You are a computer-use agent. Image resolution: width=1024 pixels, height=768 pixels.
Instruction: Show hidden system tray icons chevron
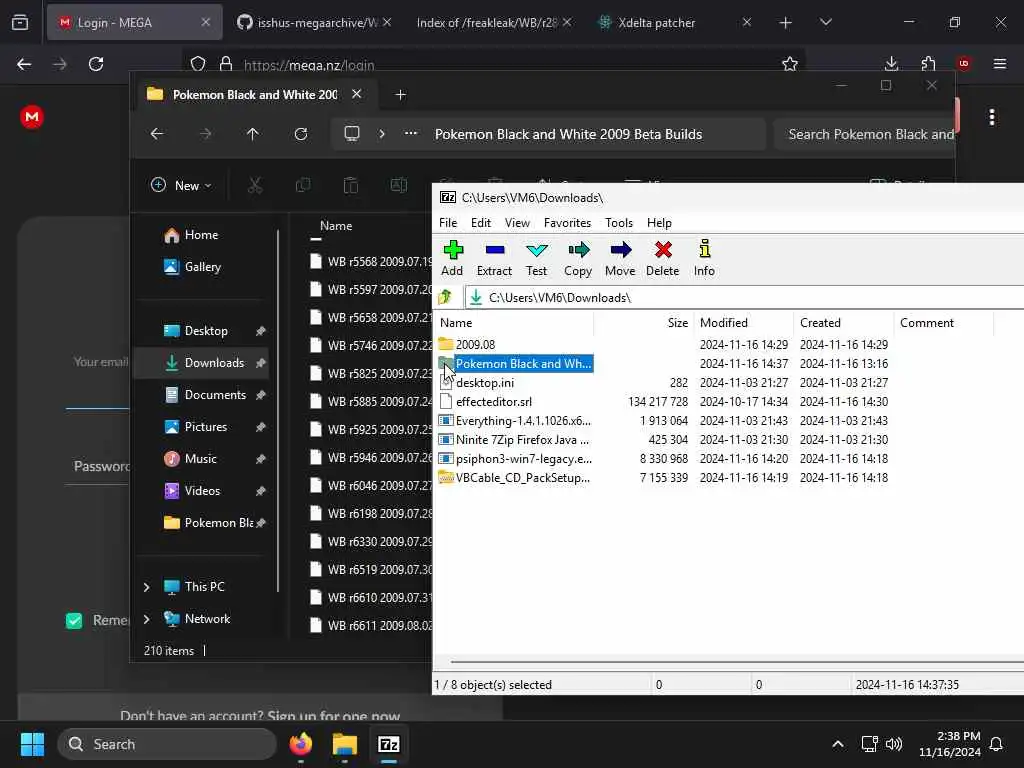(x=838, y=744)
